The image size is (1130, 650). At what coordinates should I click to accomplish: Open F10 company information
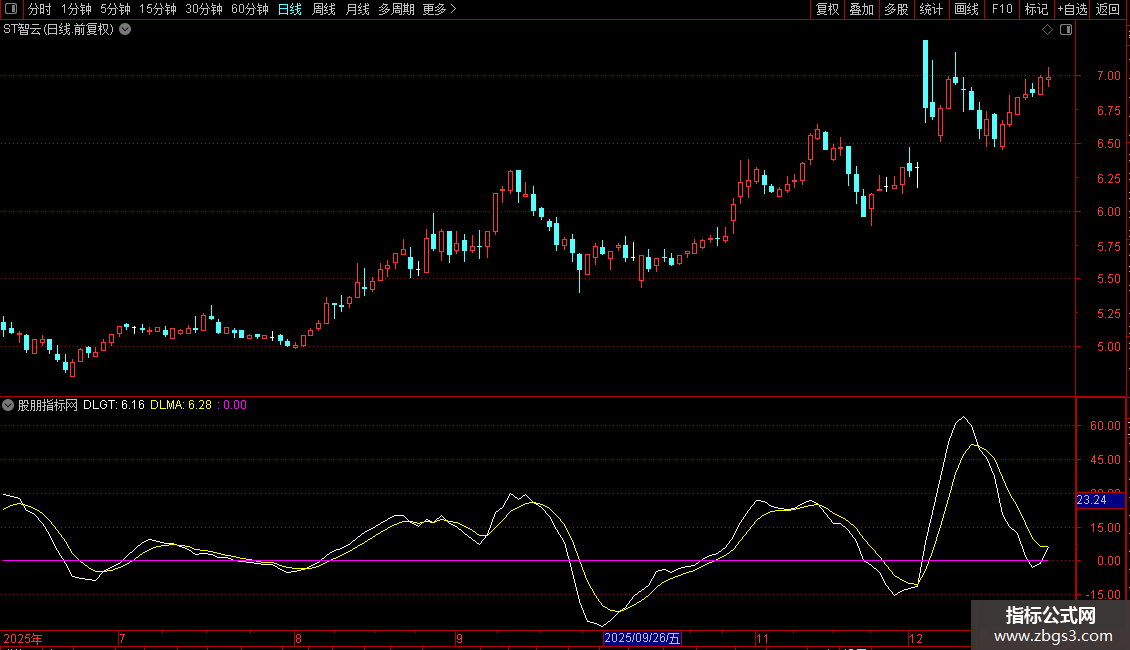(1002, 9)
